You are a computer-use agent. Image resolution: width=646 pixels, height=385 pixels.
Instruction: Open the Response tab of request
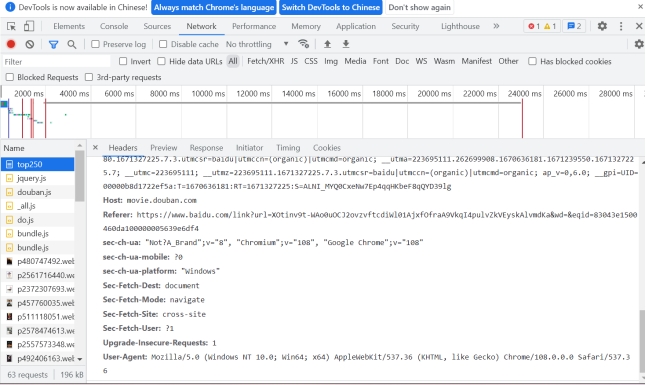click(206, 148)
